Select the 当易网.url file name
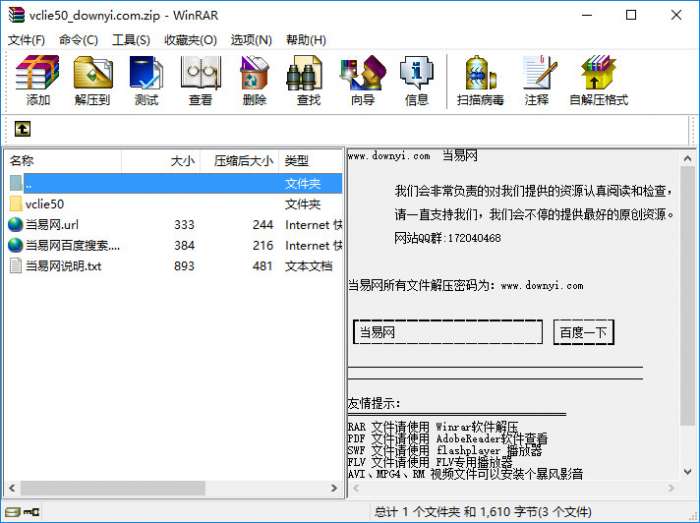The image size is (700, 523). (52, 224)
